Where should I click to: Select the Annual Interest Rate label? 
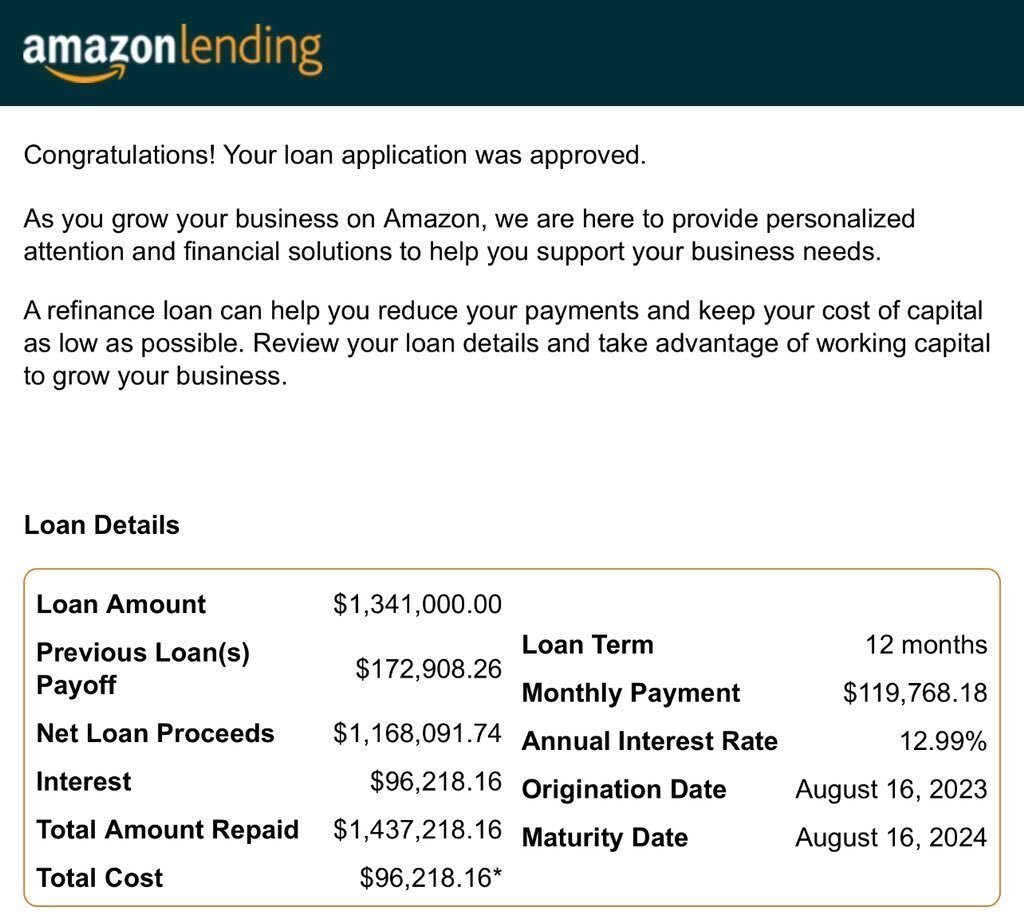[650, 741]
